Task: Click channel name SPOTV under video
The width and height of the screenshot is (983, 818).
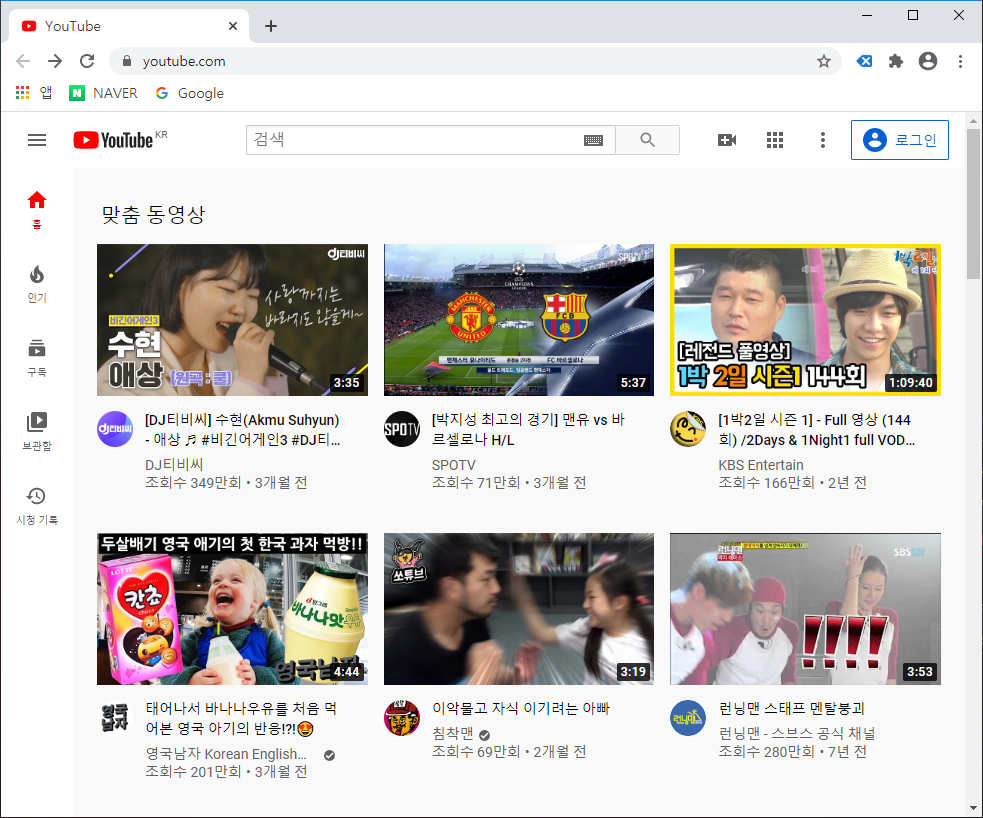Action: pyautogui.click(x=453, y=464)
